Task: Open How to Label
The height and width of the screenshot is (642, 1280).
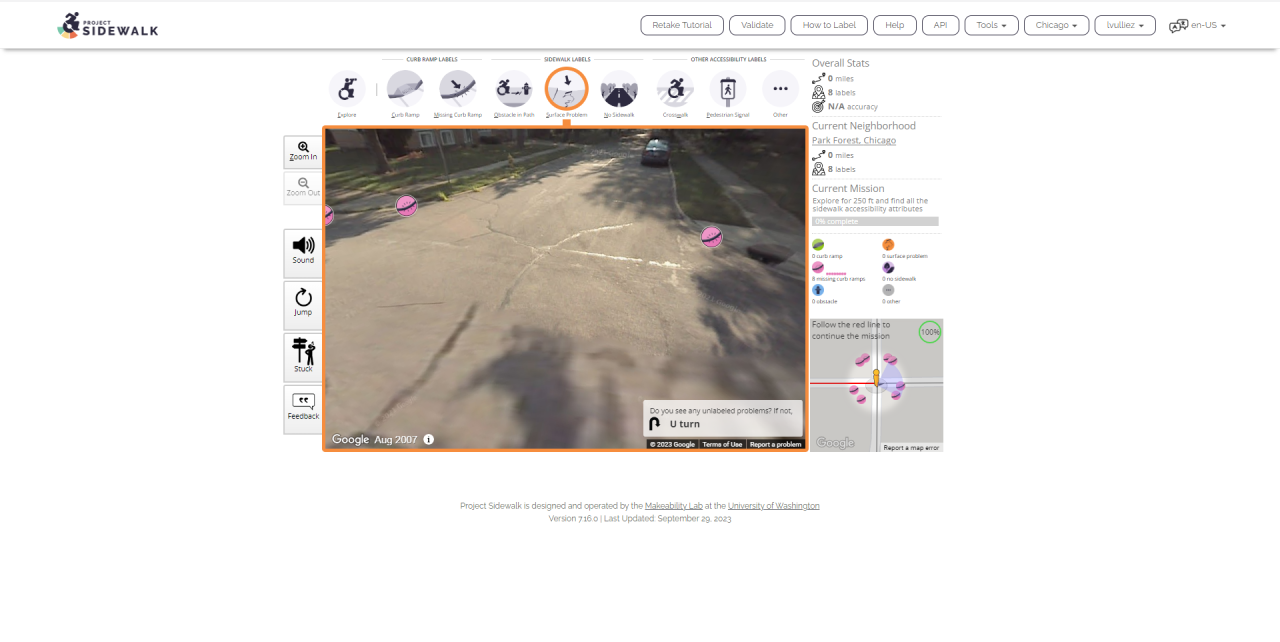Action: (829, 25)
